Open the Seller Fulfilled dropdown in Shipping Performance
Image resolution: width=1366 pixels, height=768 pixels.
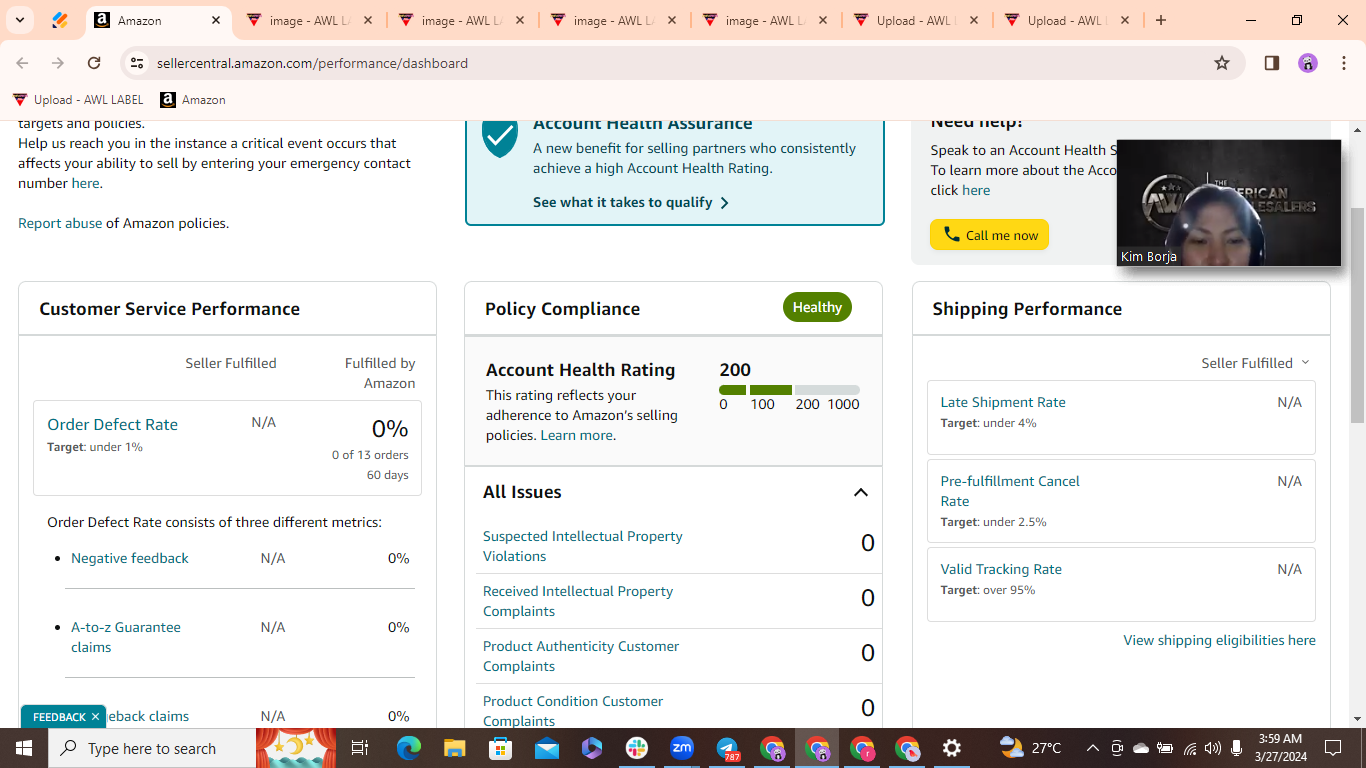(x=1255, y=363)
